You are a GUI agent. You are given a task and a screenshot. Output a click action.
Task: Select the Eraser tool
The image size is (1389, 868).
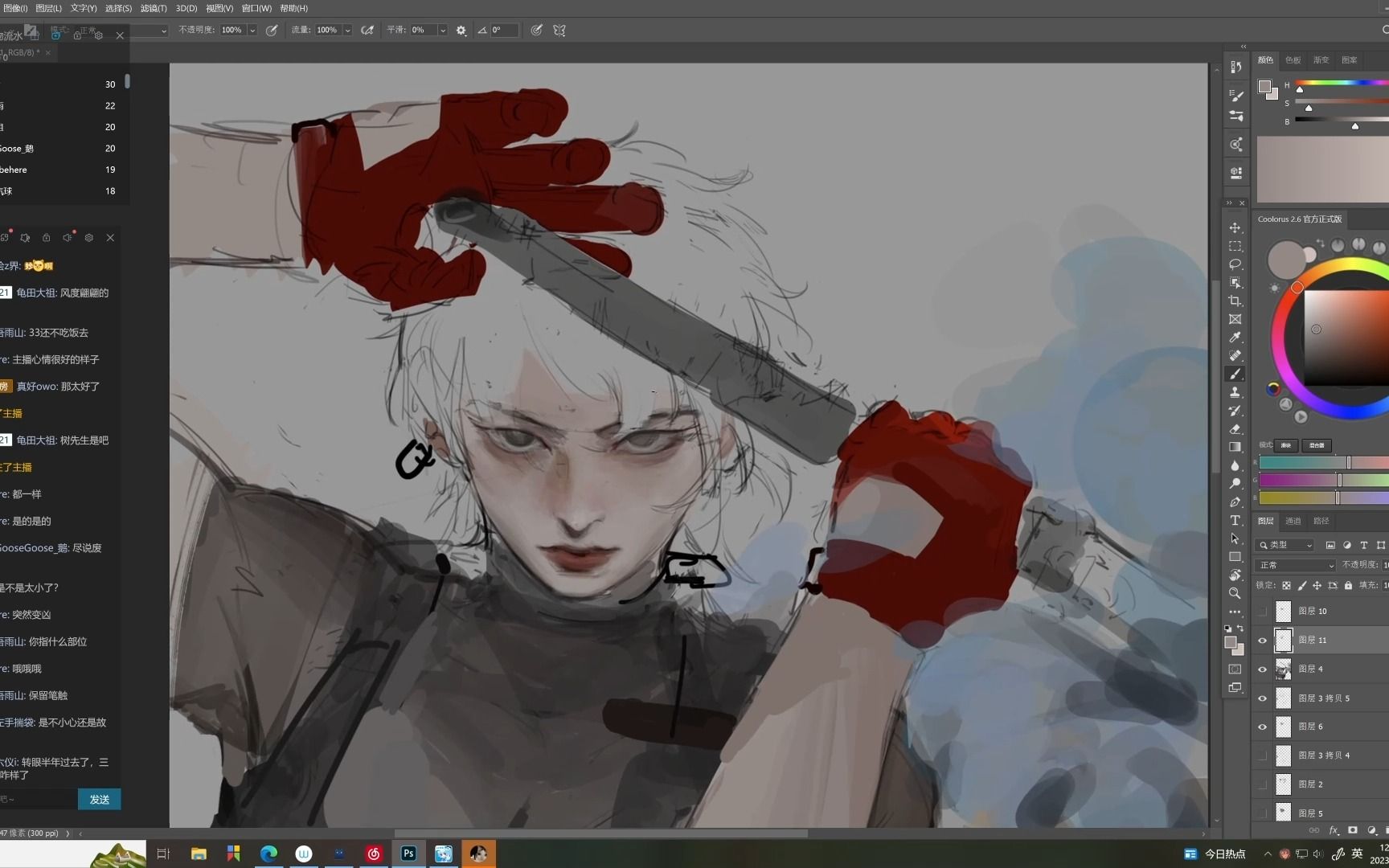(x=1235, y=429)
